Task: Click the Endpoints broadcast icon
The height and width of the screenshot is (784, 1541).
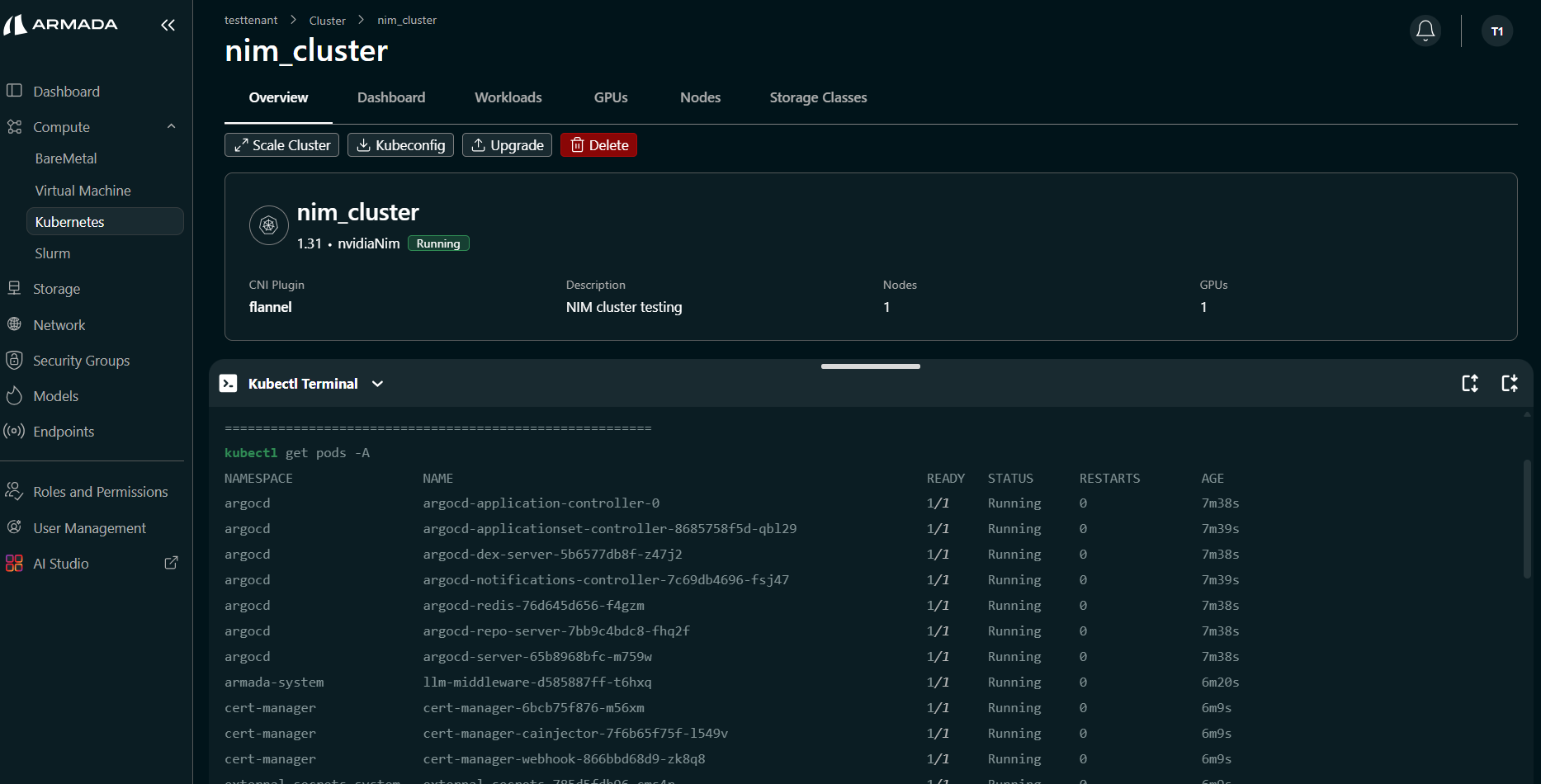Action: pyautogui.click(x=15, y=431)
